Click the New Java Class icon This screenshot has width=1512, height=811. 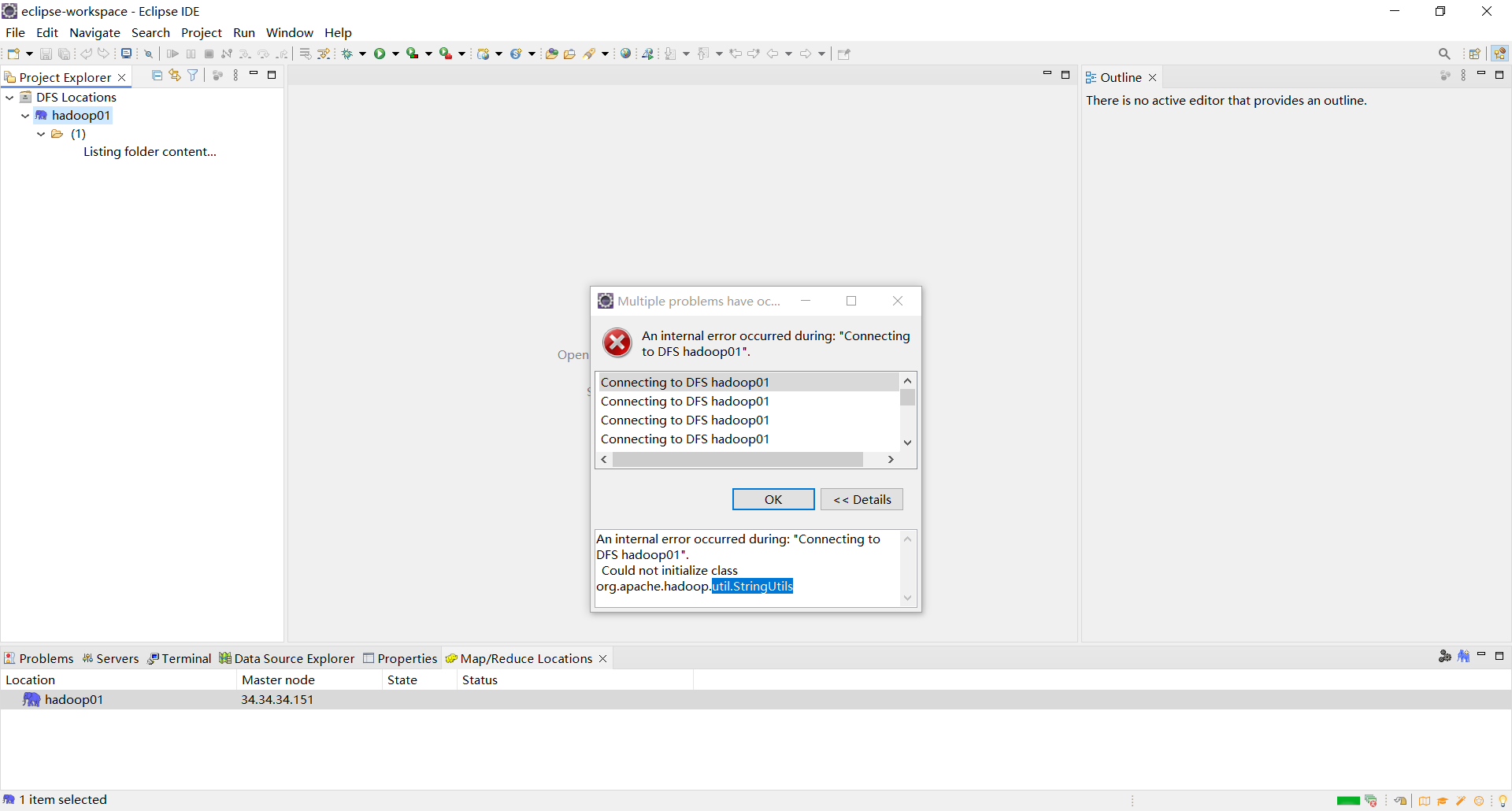click(x=516, y=54)
